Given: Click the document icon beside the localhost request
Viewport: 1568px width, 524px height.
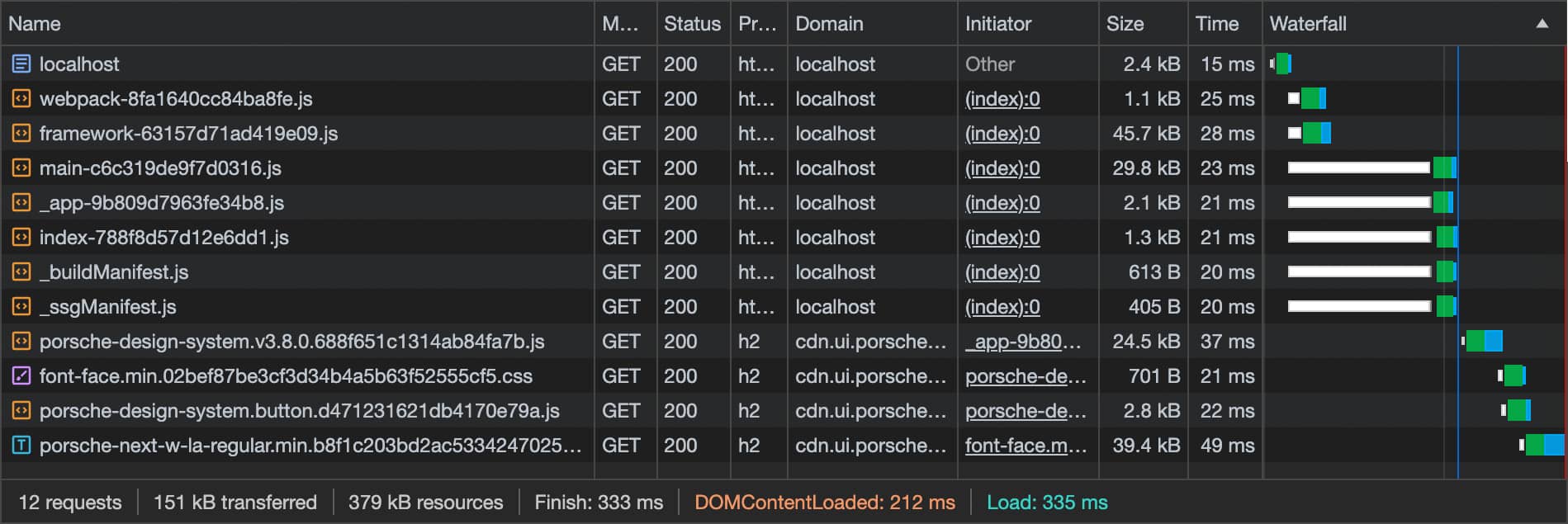Looking at the screenshot, I should [20, 64].
